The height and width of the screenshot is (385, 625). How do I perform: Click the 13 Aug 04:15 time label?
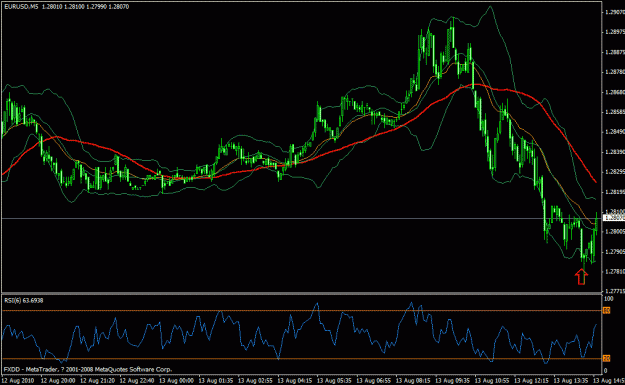point(295,381)
